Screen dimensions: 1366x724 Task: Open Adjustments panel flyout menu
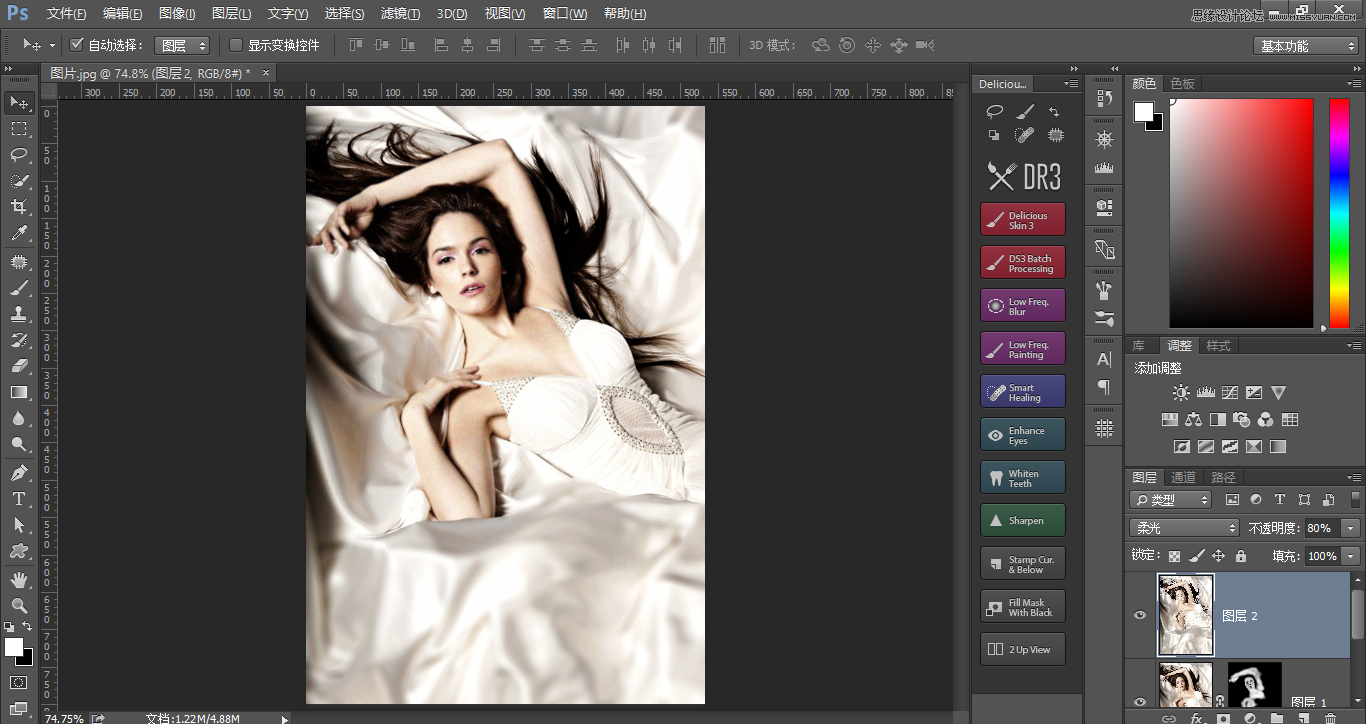click(1354, 345)
